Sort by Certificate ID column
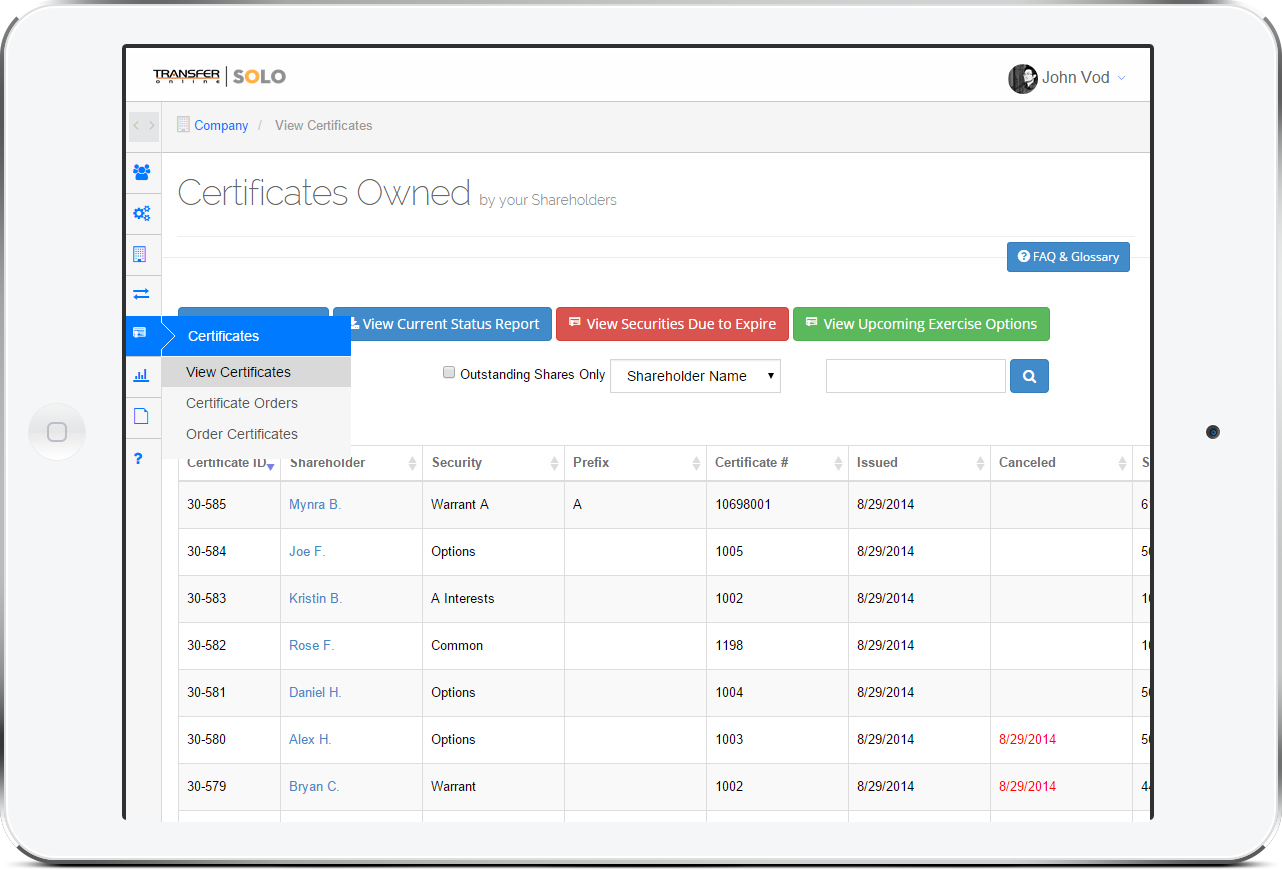This screenshot has width=1282, height=870. [229, 463]
